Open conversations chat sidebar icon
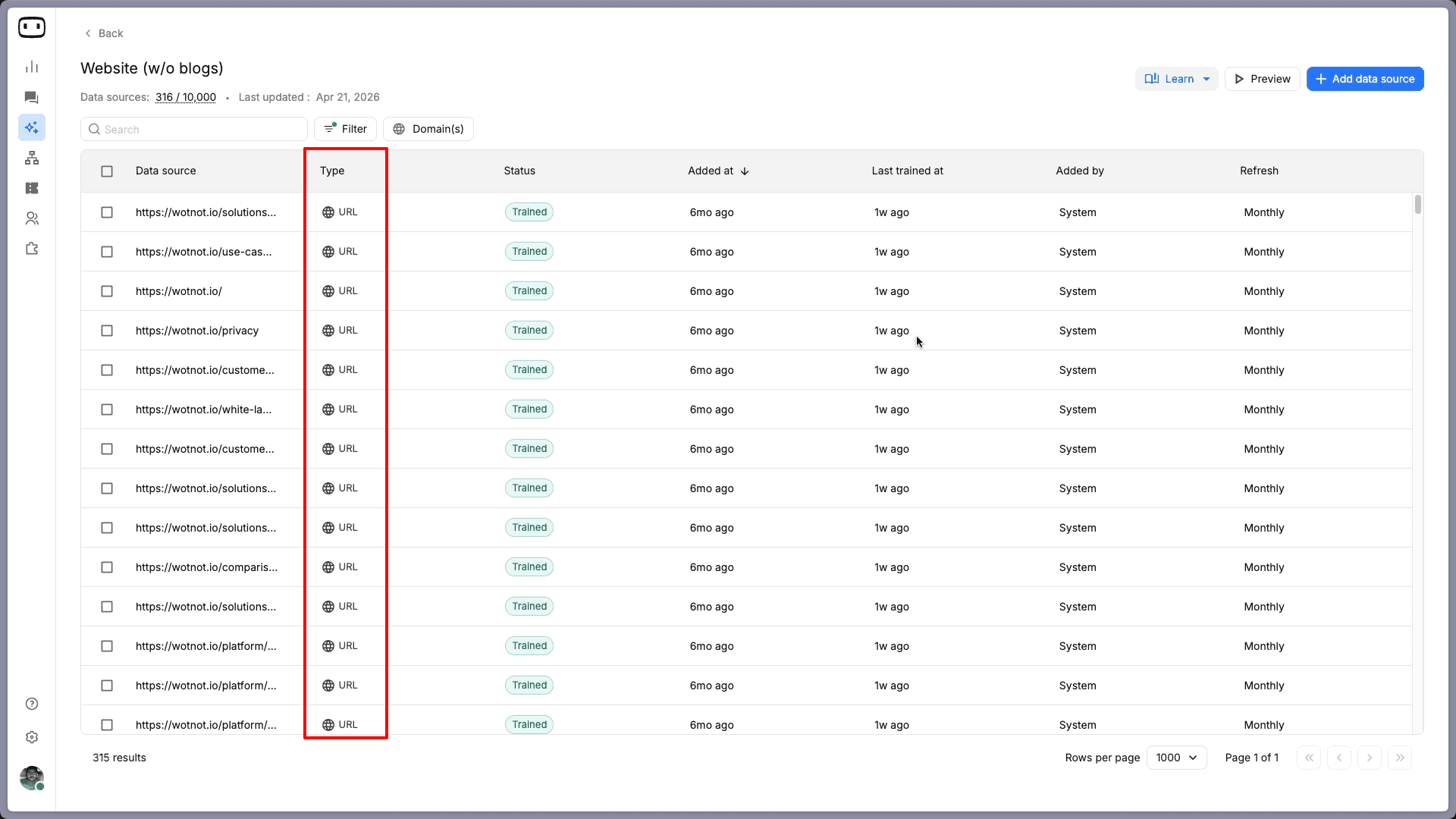This screenshot has height=819, width=1456. (x=32, y=97)
